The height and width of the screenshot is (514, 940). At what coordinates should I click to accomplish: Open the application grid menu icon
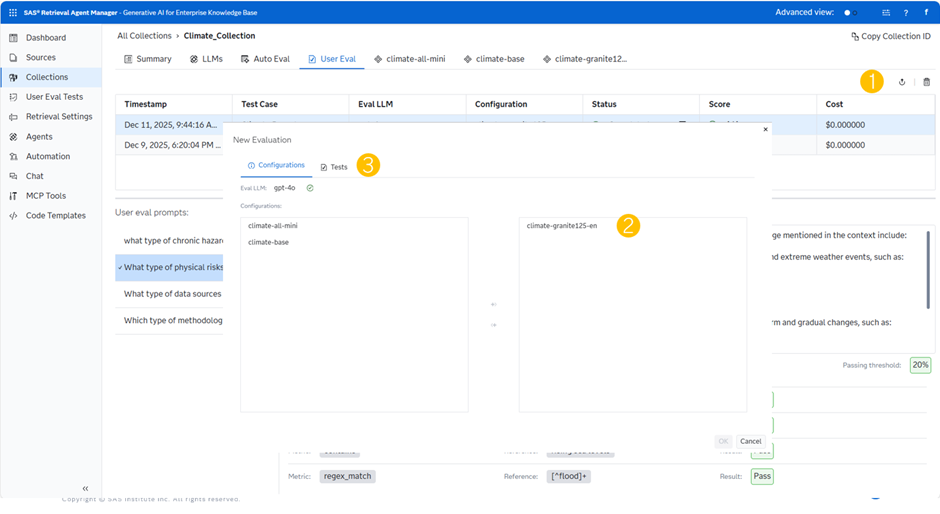(13, 12)
